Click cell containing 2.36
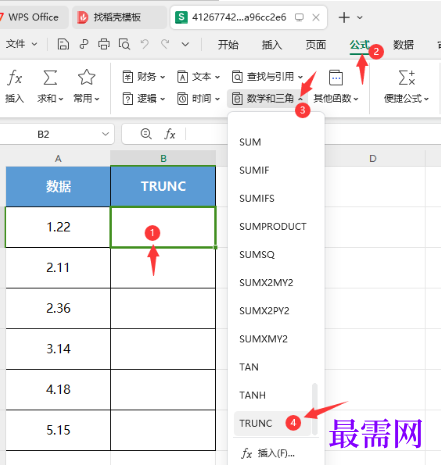This screenshot has height=465, width=441. (x=58, y=308)
